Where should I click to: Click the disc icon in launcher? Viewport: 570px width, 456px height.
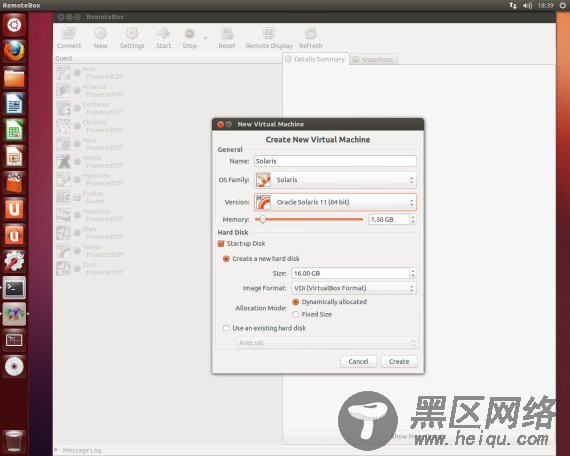point(14,367)
